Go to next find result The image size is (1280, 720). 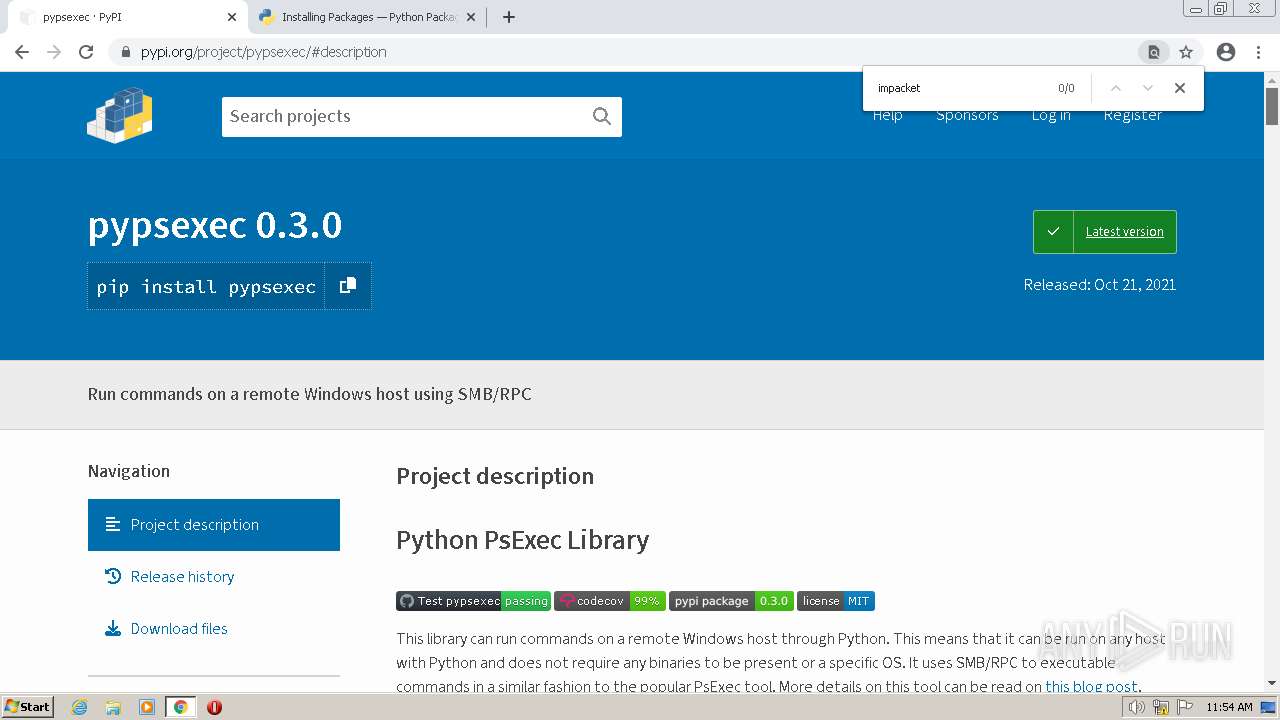click(1148, 88)
